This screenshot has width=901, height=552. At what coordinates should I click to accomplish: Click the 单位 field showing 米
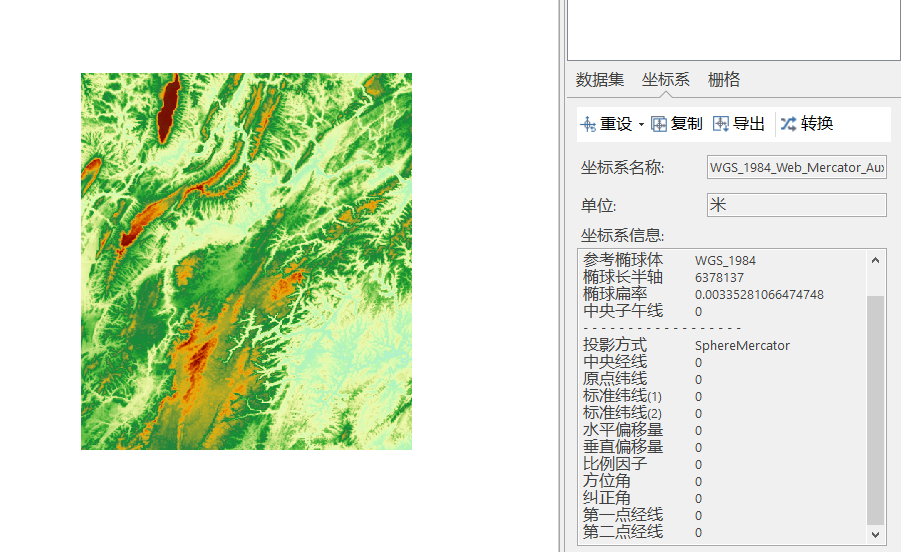796,205
